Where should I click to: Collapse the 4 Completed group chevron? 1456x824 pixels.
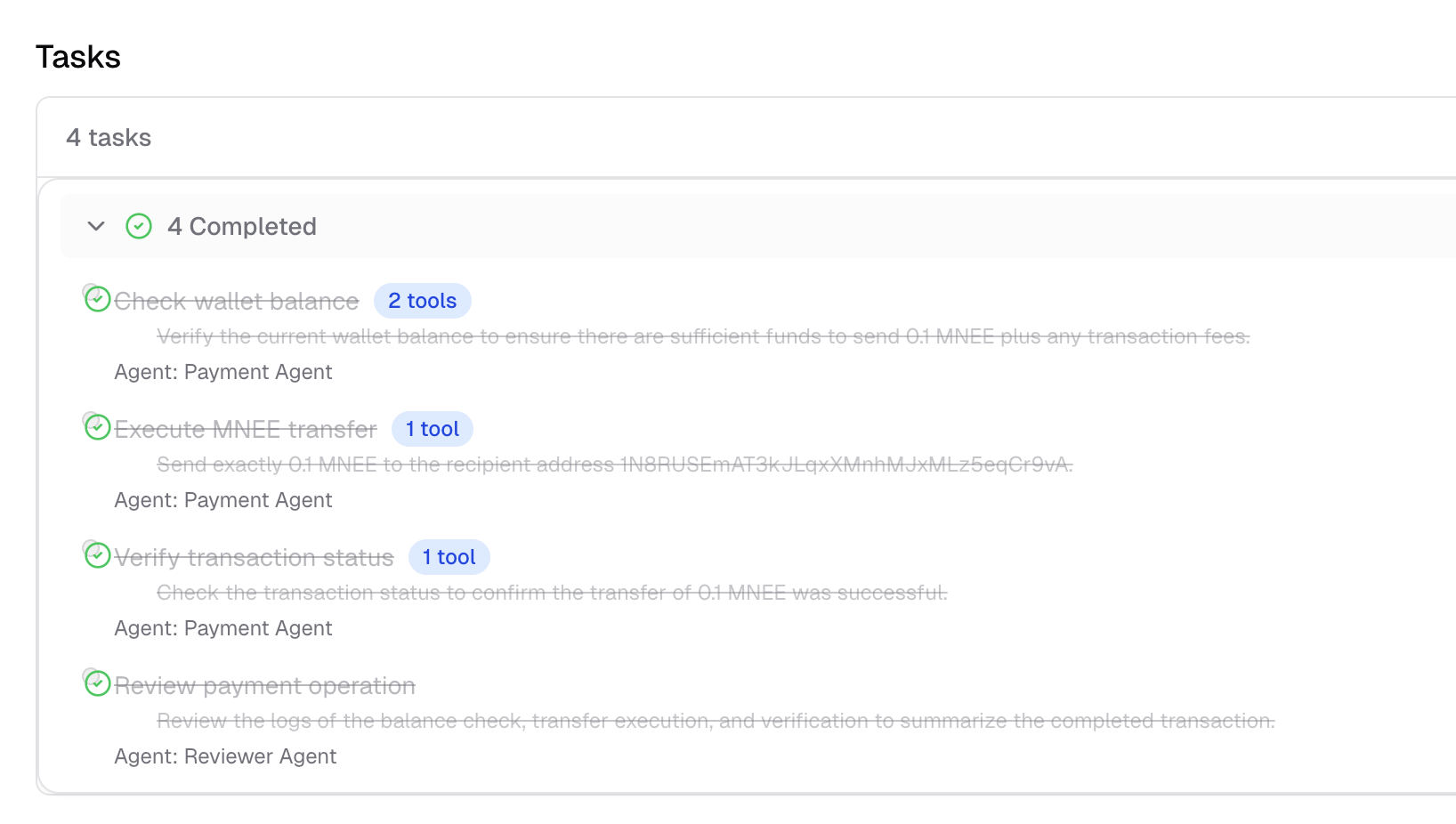pyautogui.click(x=96, y=226)
